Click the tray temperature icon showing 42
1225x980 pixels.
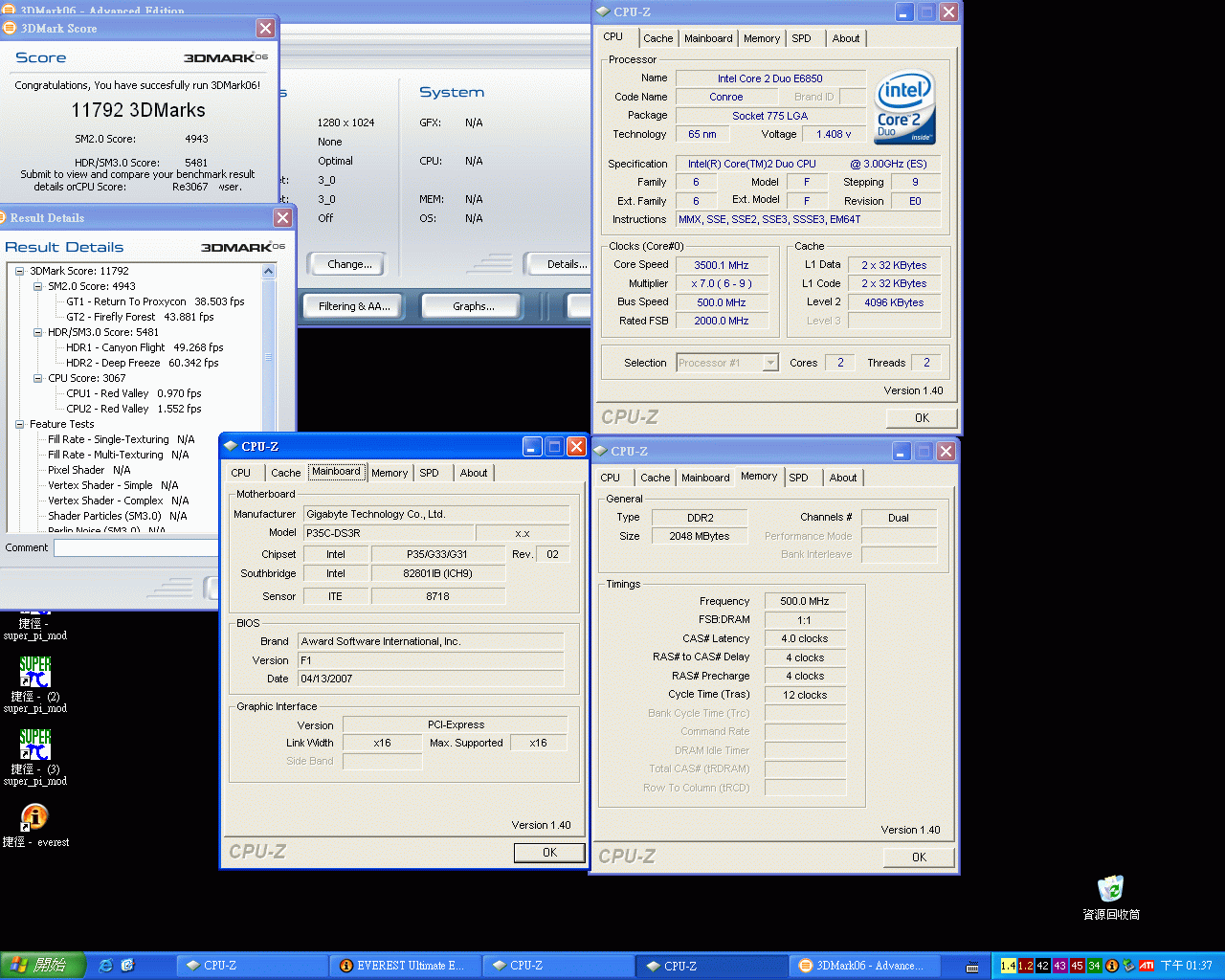(x=1042, y=966)
